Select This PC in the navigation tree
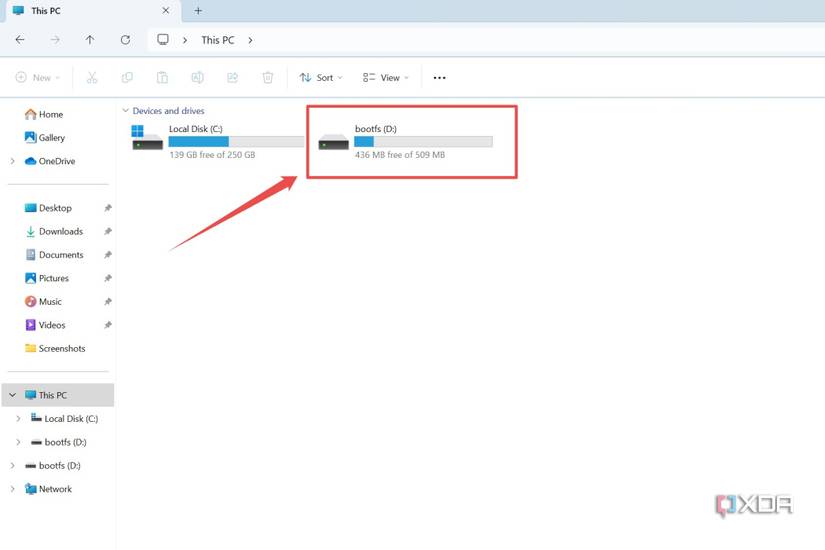Image resolution: width=825 pixels, height=550 pixels. [58, 395]
